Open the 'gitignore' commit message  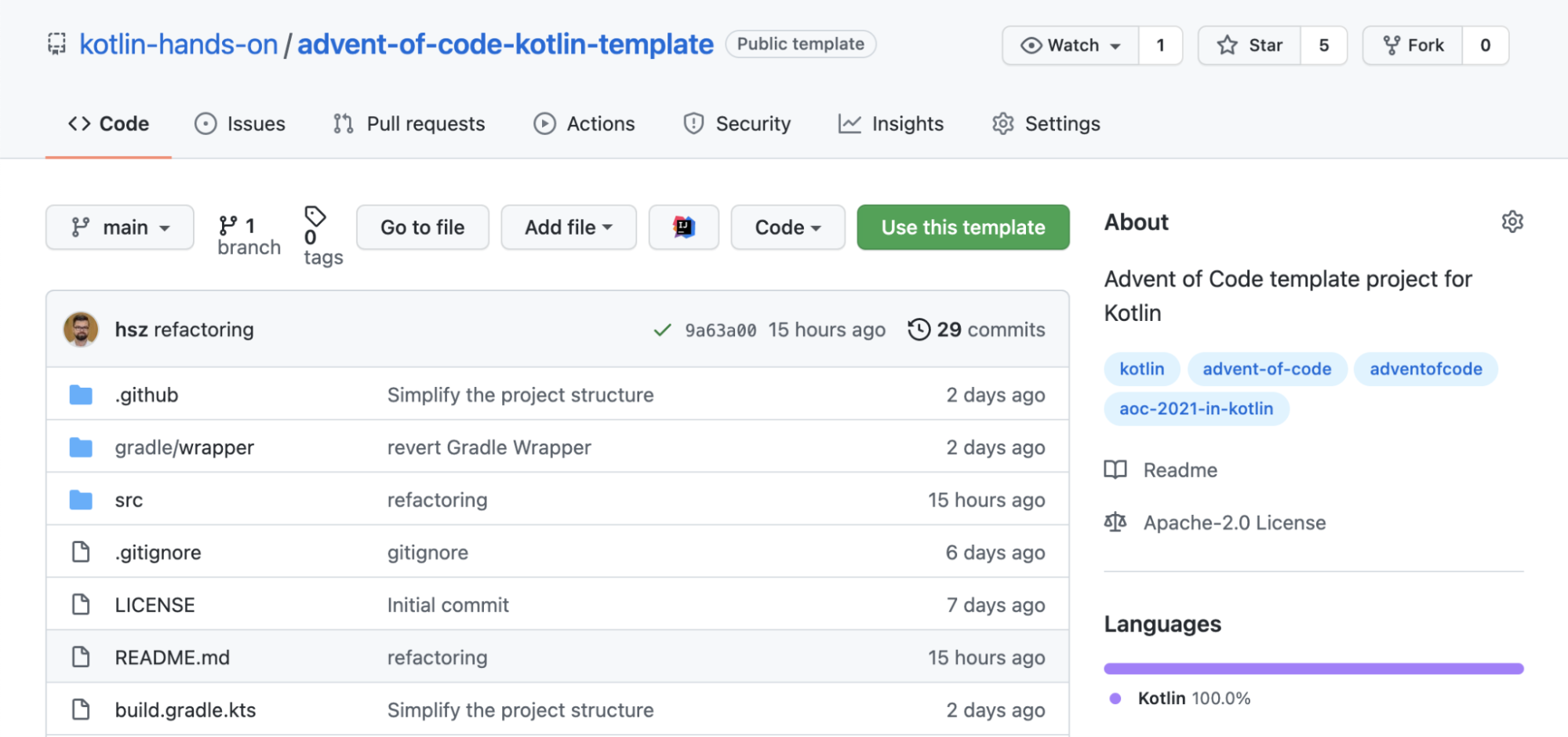pos(427,553)
